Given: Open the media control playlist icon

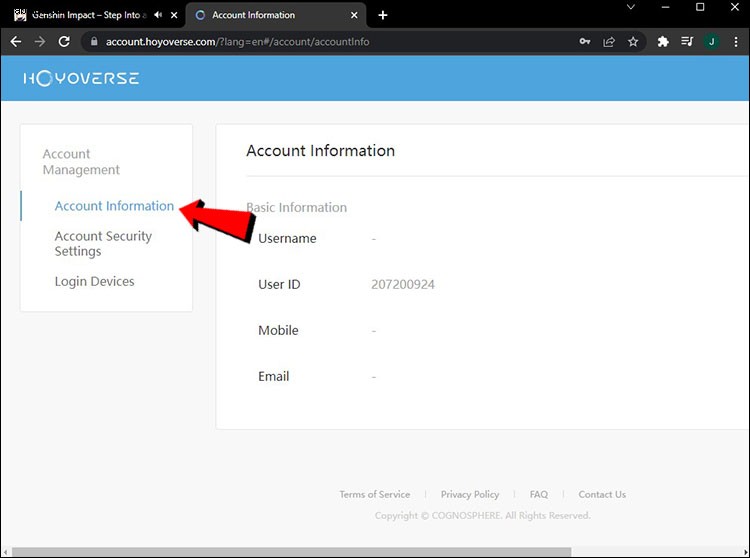Looking at the screenshot, I should tap(687, 42).
